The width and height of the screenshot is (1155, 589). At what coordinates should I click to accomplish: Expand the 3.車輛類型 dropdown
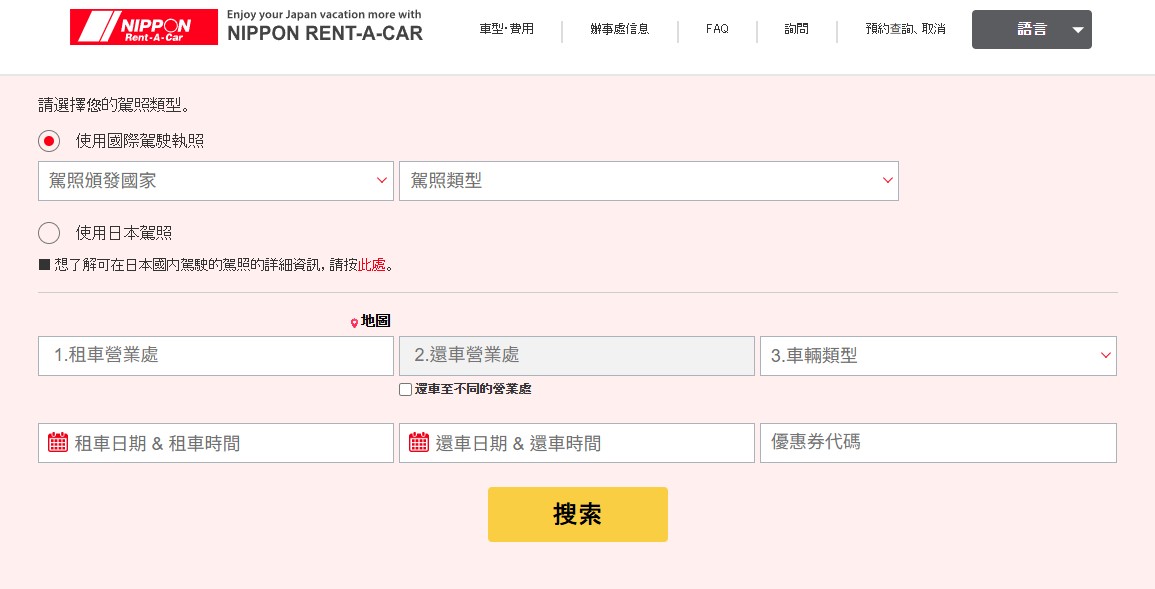pyautogui.click(x=938, y=356)
